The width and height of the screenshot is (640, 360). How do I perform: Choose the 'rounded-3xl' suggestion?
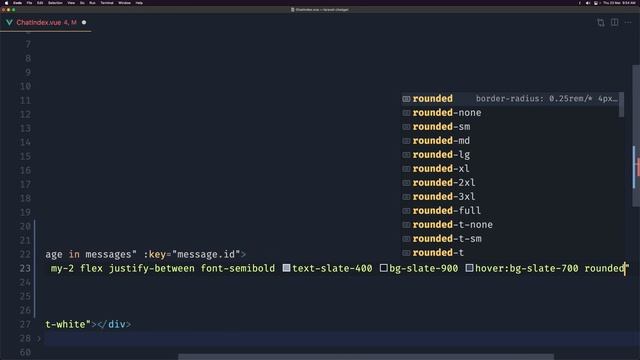click(x=511, y=196)
